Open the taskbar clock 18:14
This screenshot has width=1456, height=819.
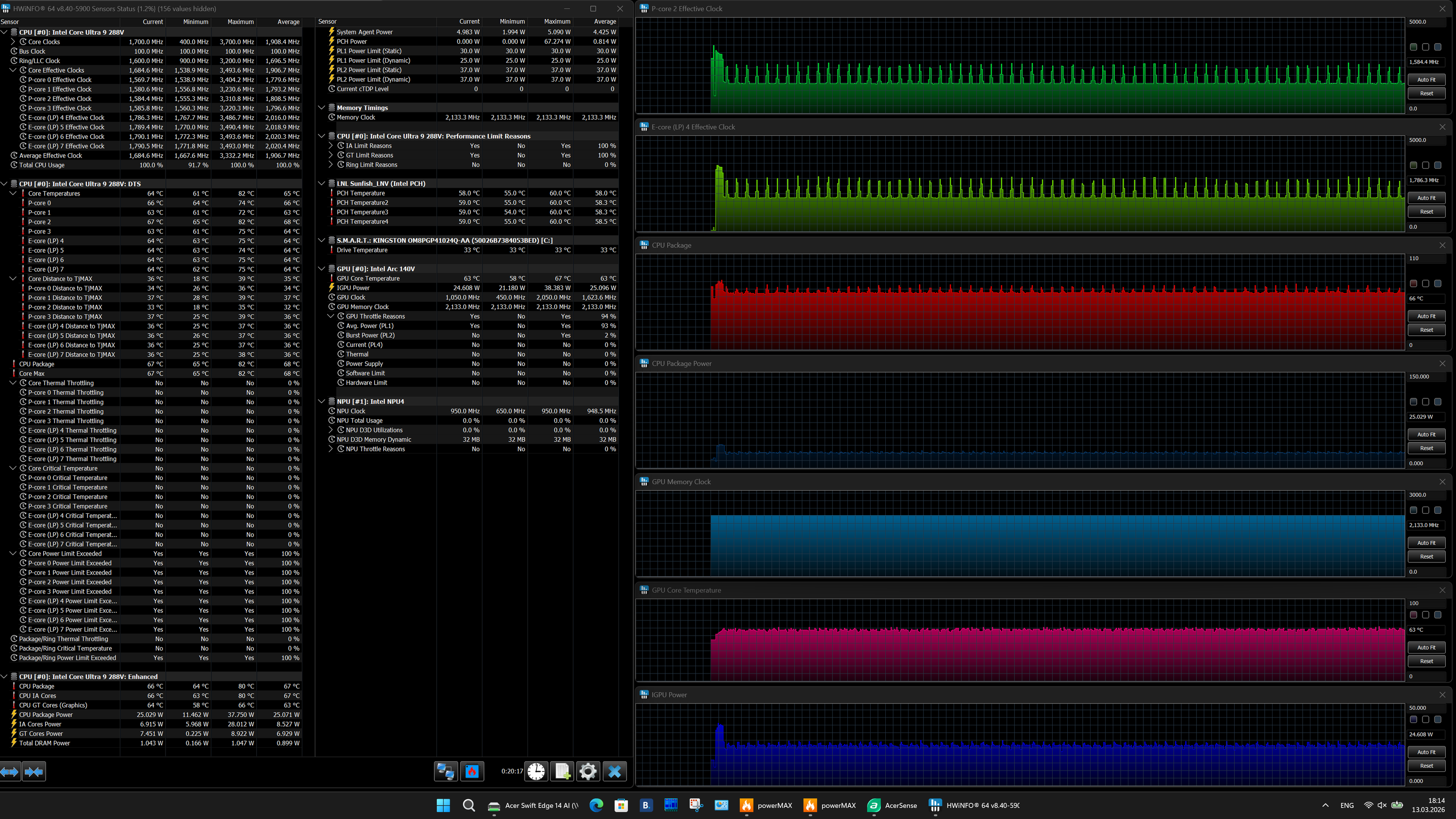click(1428, 805)
